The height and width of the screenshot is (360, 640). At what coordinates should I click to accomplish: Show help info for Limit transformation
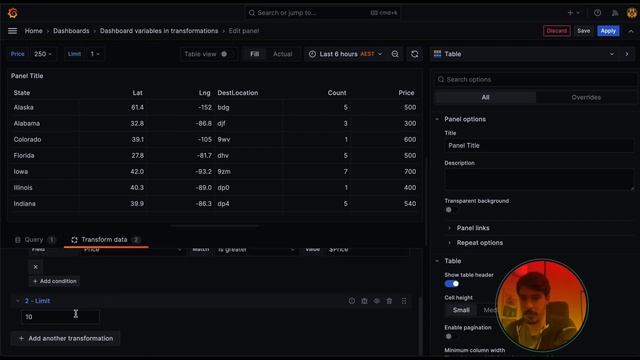(351, 301)
